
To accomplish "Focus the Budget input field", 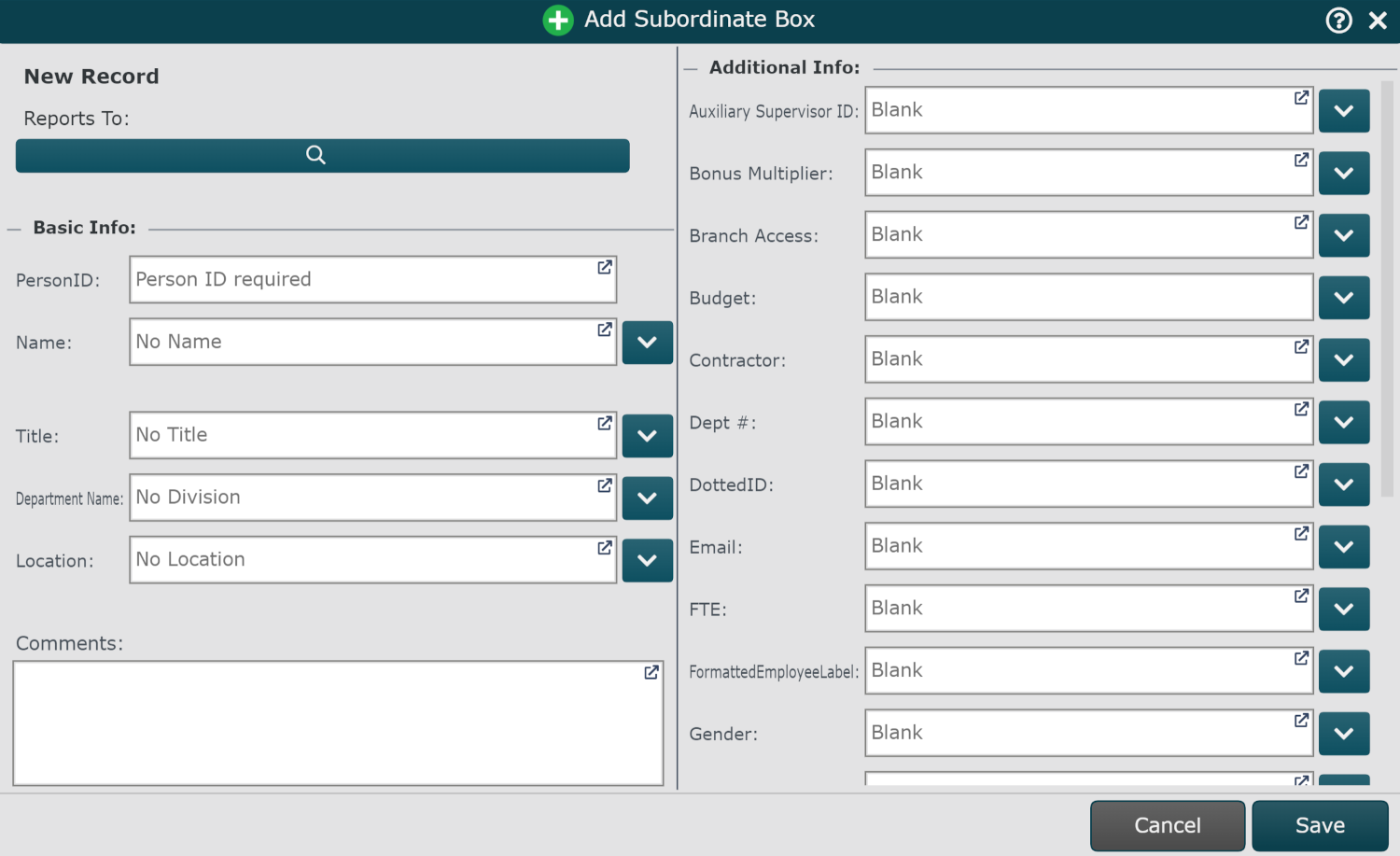I will coord(1089,297).
